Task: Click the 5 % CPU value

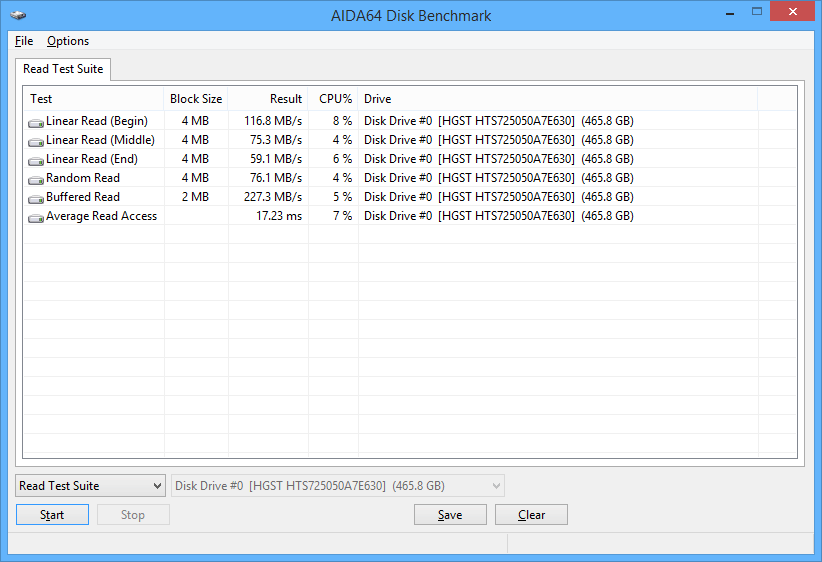Action: [342, 197]
